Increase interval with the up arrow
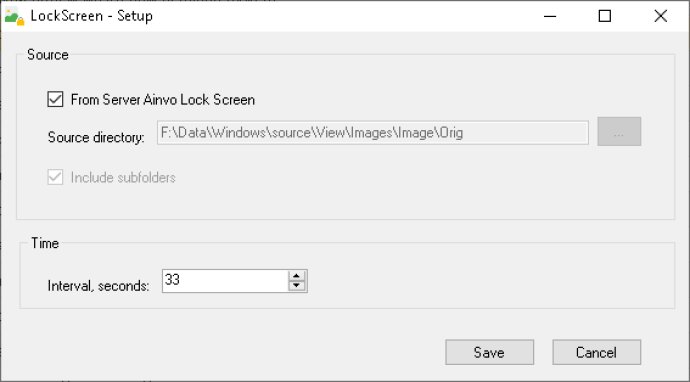This screenshot has width=690, height=382. coord(297,276)
